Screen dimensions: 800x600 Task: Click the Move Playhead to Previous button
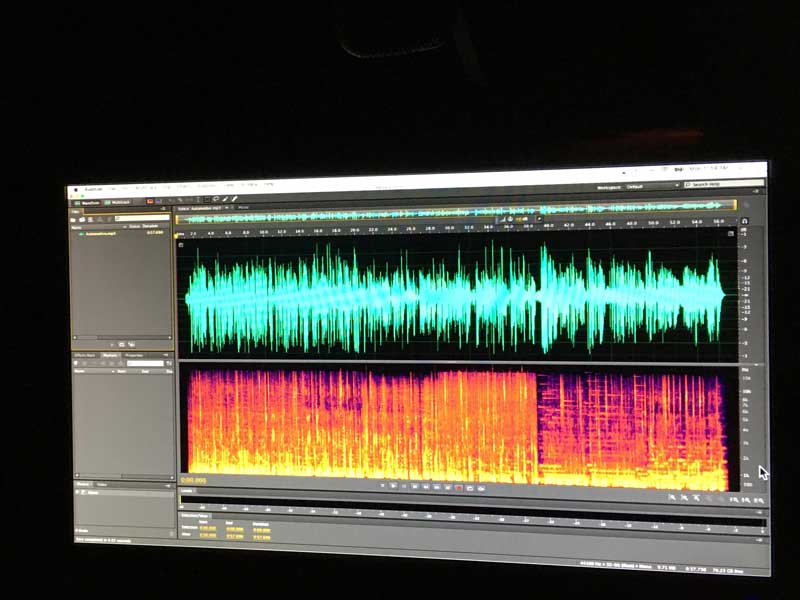pos(414,487)
